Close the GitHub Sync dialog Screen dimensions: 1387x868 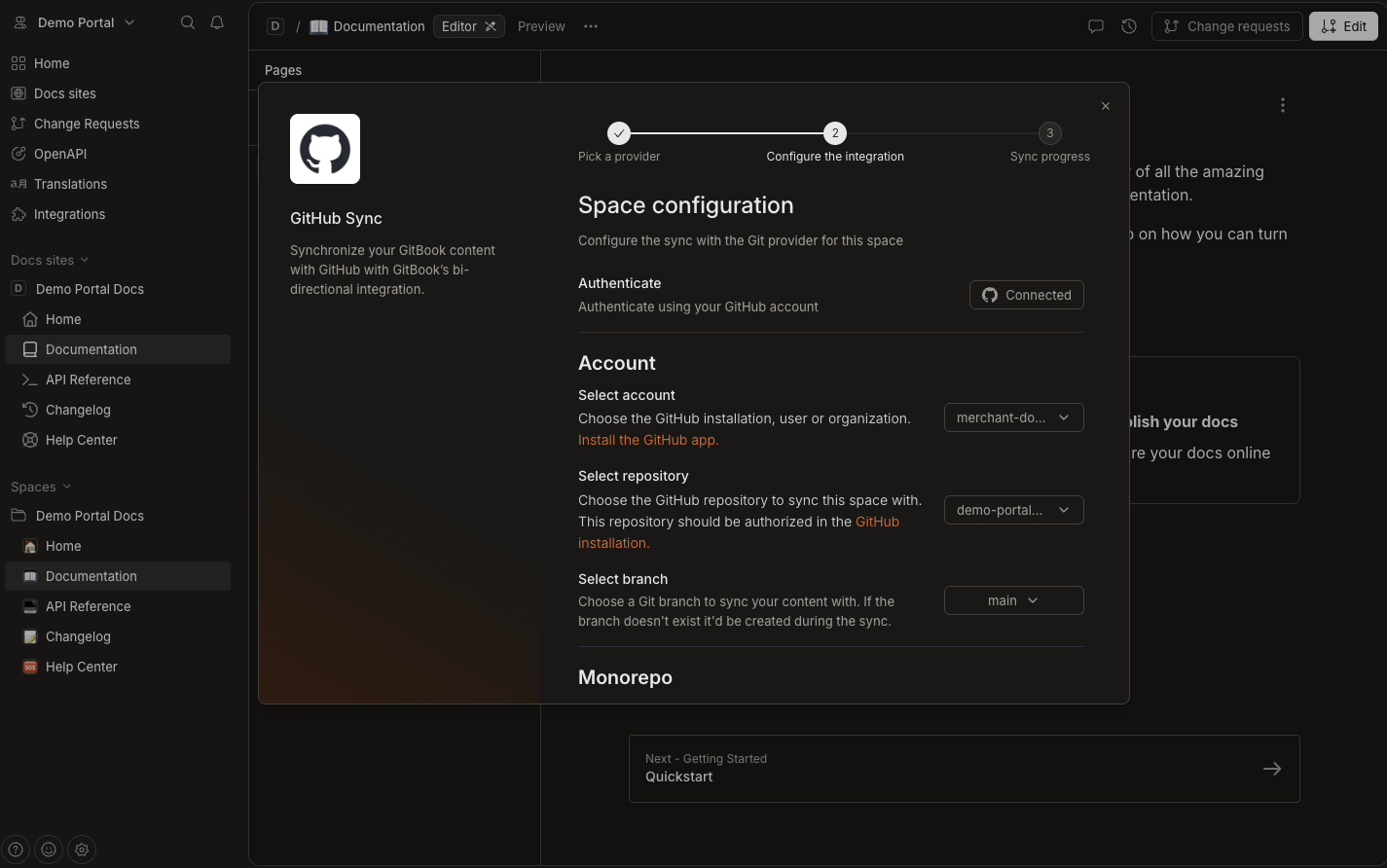point(1106,106)
